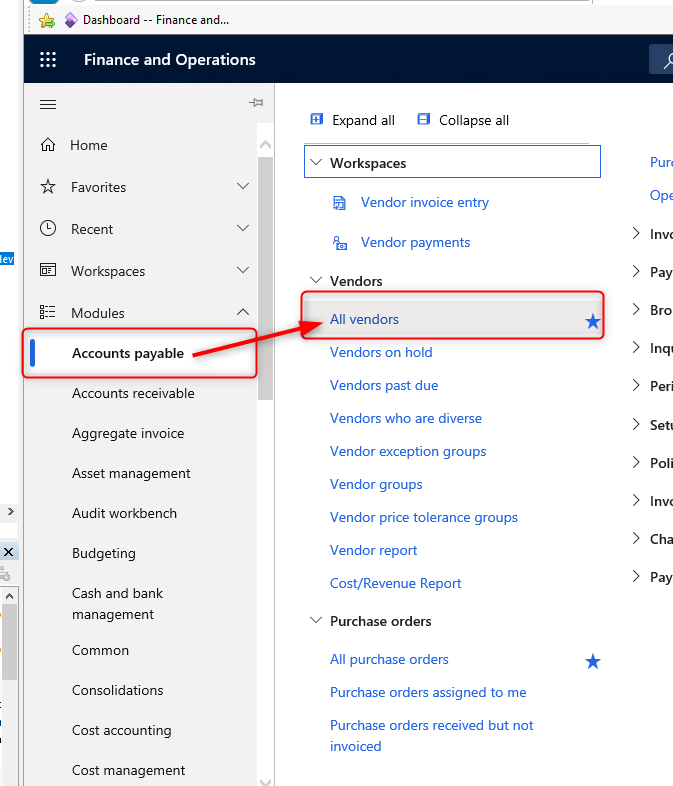Open the app launcher waffle icon

tap(48, 60)
